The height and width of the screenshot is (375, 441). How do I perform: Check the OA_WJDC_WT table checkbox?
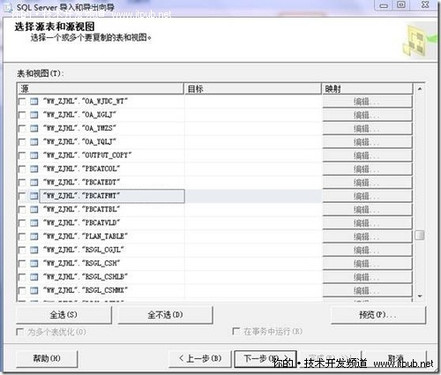click(x=22, y=101)
